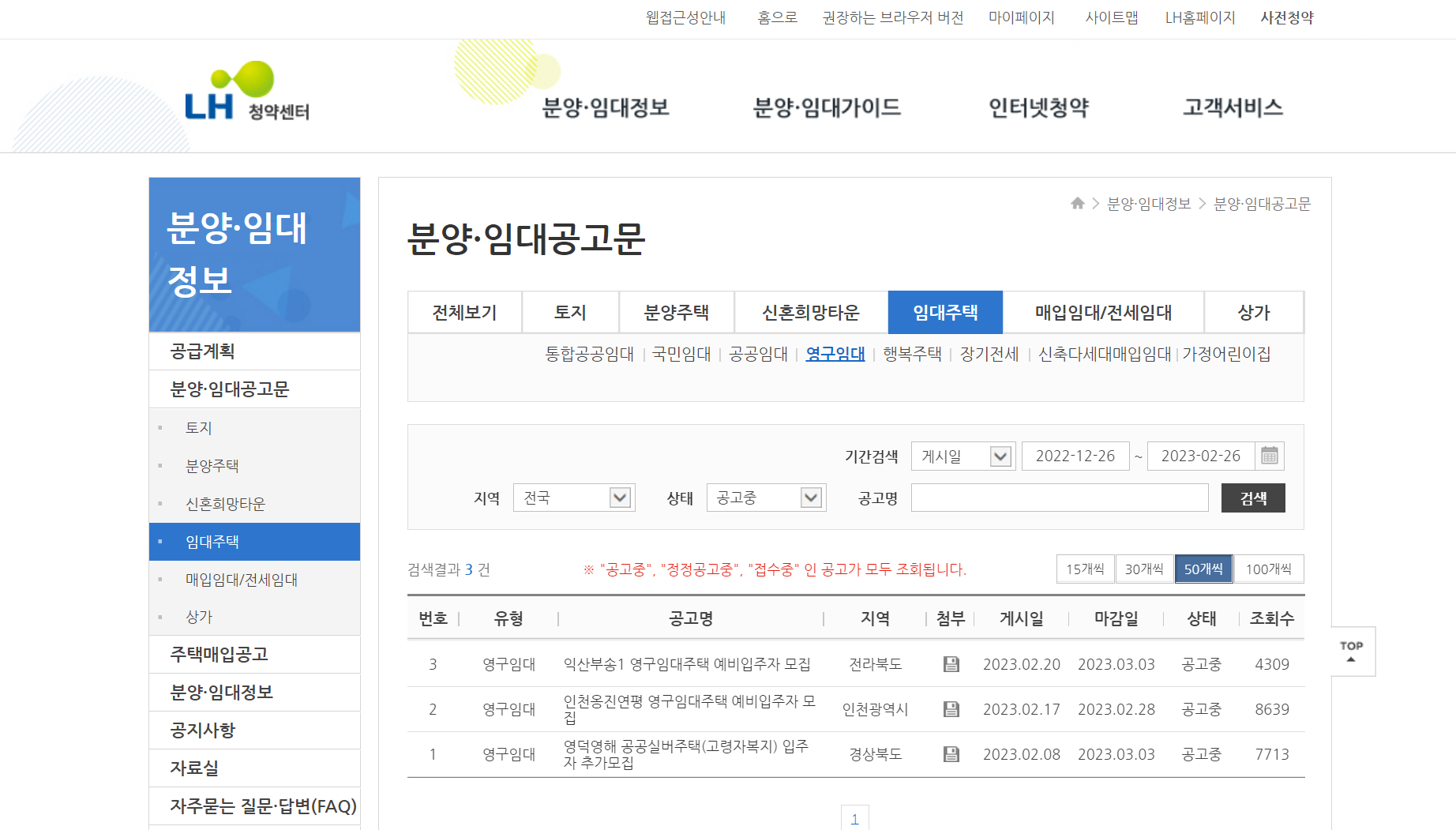Select the 임대주택 tab
Viewport: 1456px width, 830px height.
[x=945, y=312]
